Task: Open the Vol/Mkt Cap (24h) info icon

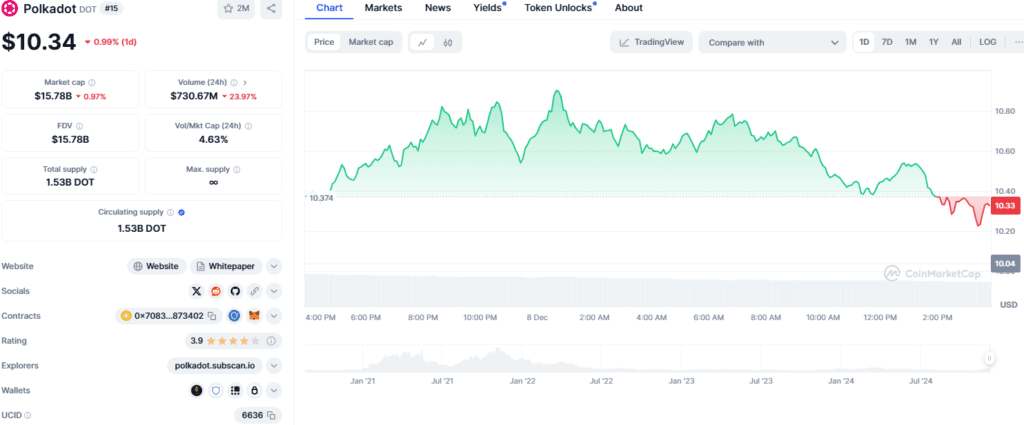Action: [248, 126]
